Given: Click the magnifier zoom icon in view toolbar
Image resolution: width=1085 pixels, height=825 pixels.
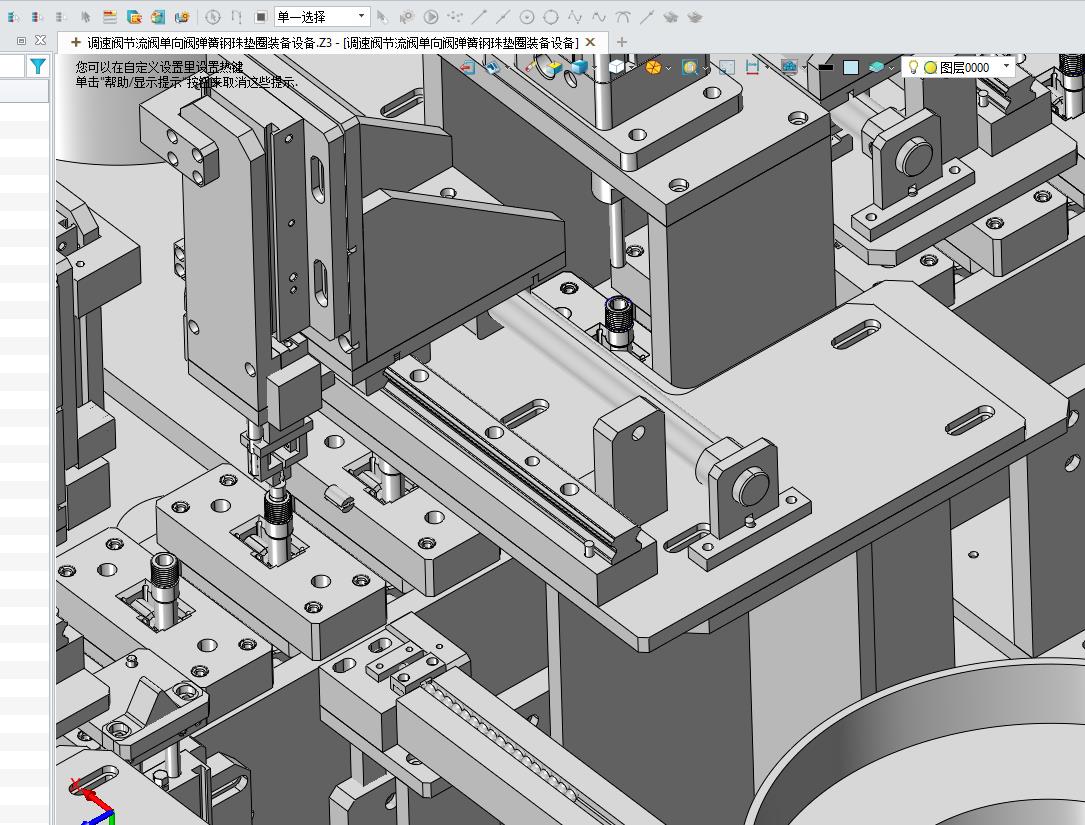Looking at the screenshot, I should tap(689, 67).
